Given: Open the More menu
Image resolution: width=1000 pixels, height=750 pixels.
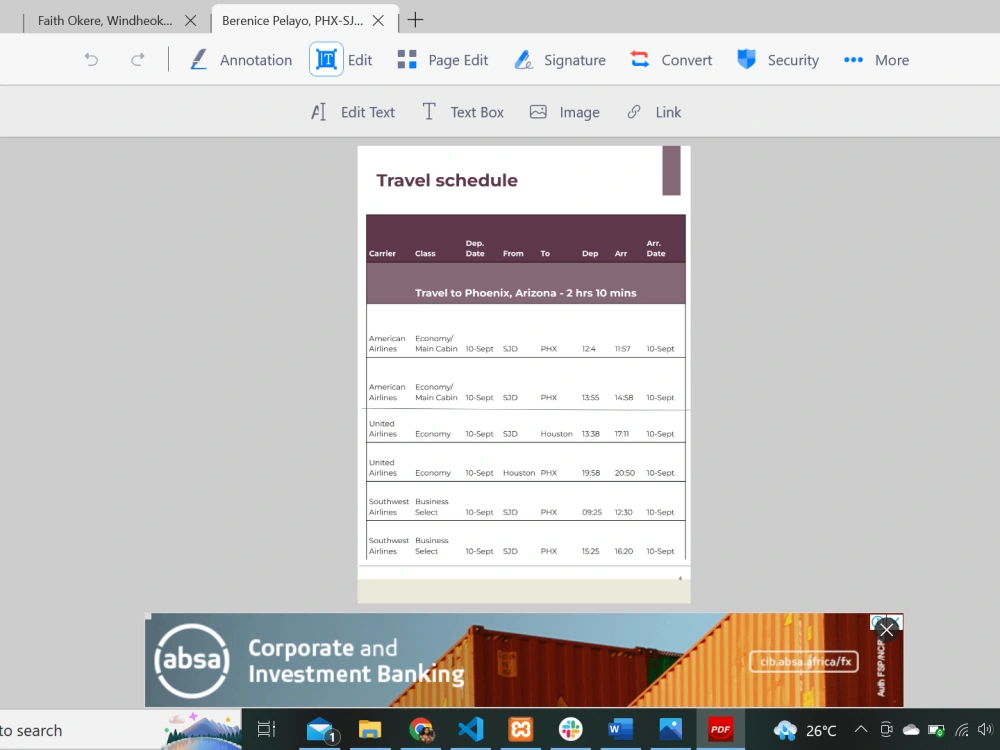Looking at the screenshot, I should (x=876, y=60).
